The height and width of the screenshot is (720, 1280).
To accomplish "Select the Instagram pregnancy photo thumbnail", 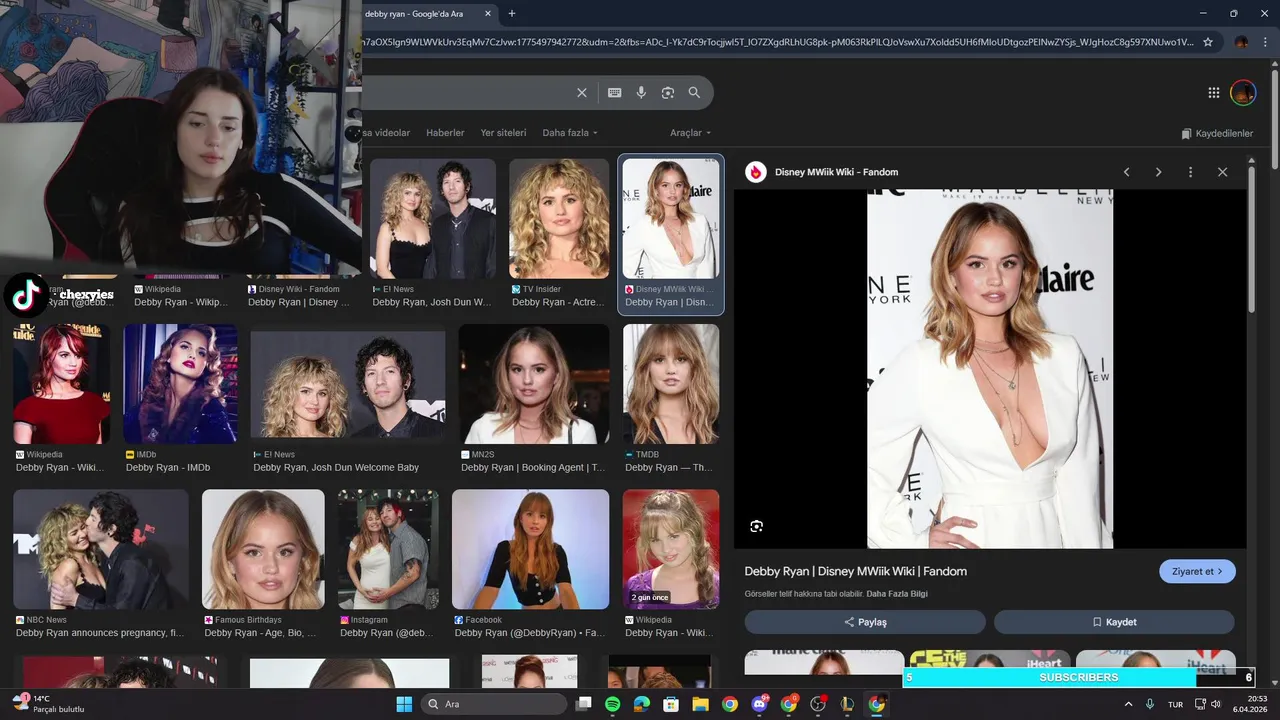I will pos(388,549).
